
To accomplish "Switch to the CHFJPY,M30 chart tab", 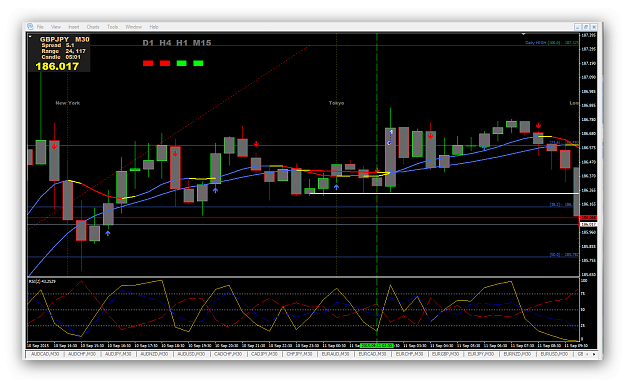I will pyautogui.click(x=299, y=354).
